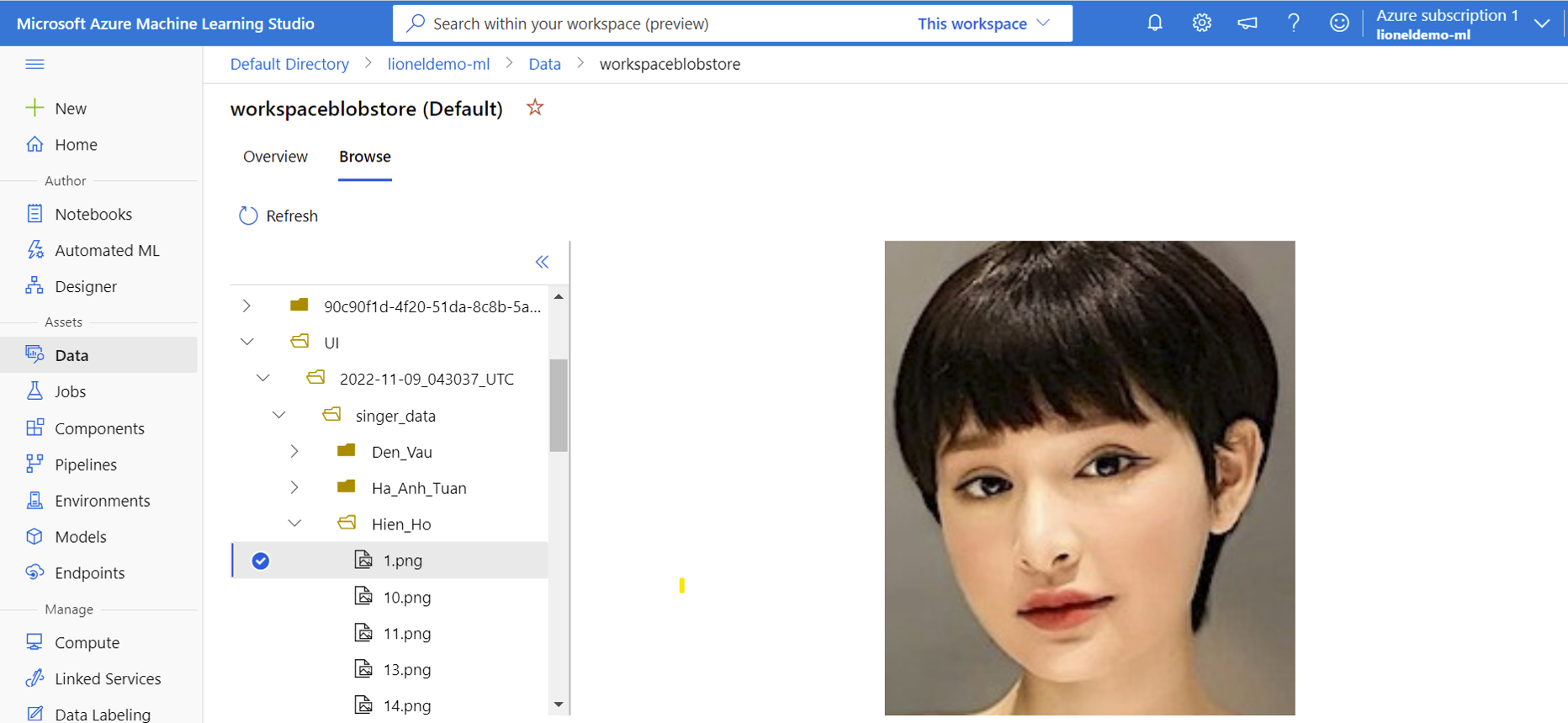Go to Data breadcrumb link
Image resolution: width=1568 pixels, height=723 pixels.
[544, 64]
